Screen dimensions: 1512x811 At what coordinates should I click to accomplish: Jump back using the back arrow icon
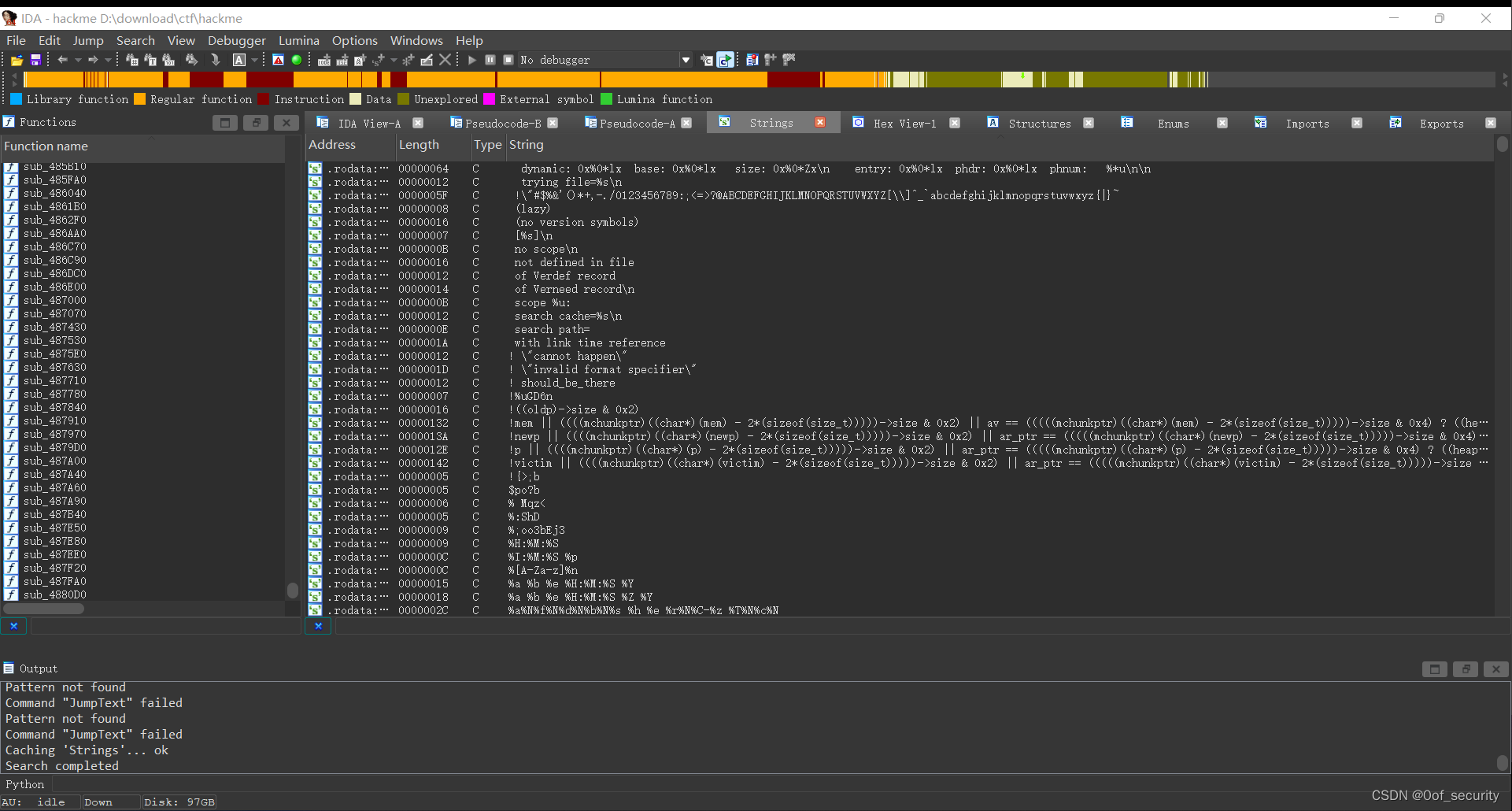coord(63,59)
